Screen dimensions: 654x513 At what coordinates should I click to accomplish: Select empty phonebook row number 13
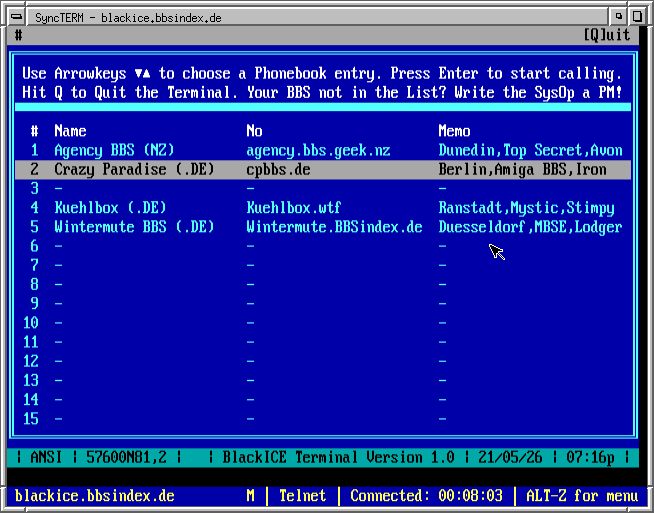click(x=323, y=380)
